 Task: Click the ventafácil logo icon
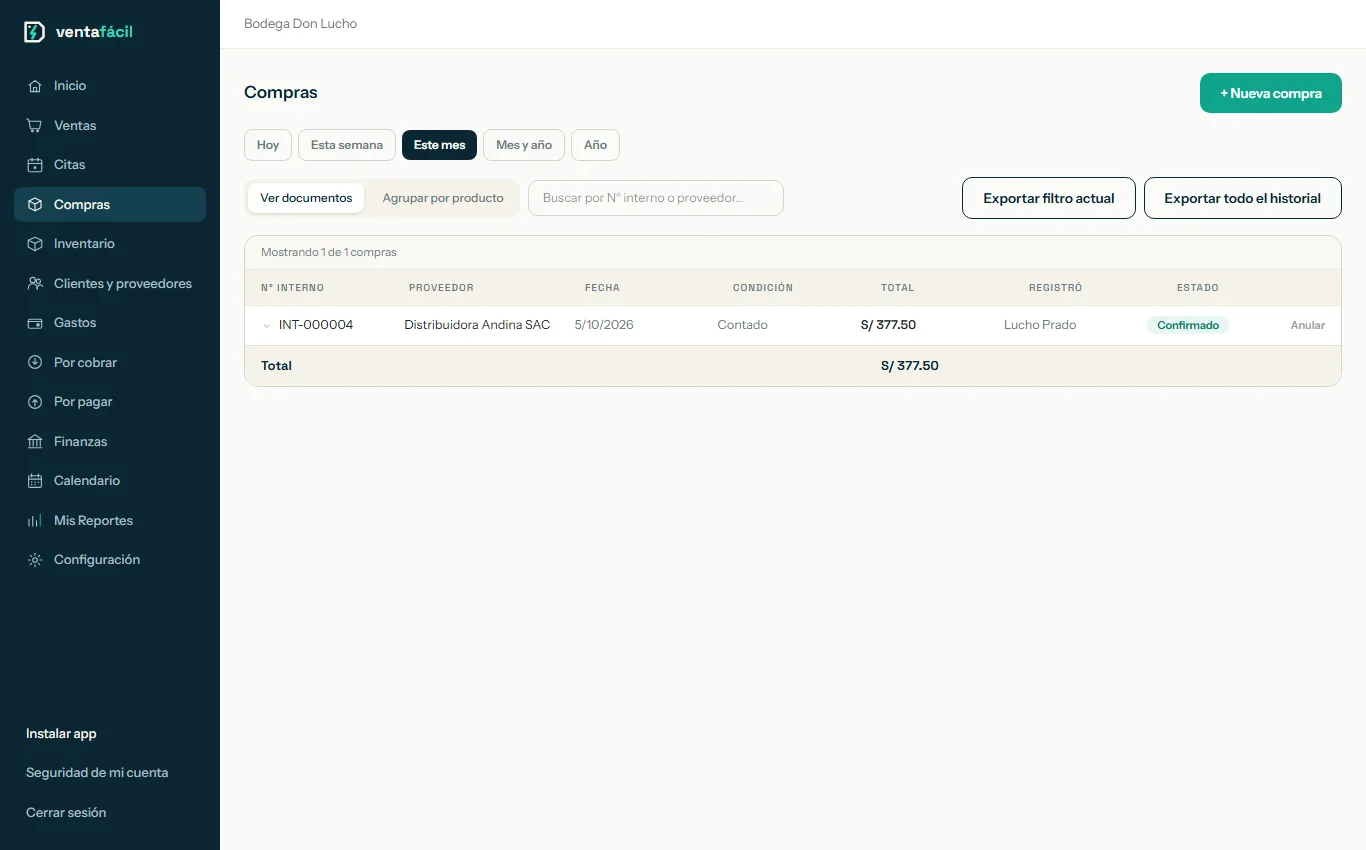pyautogui.click(x=34, y=32)
